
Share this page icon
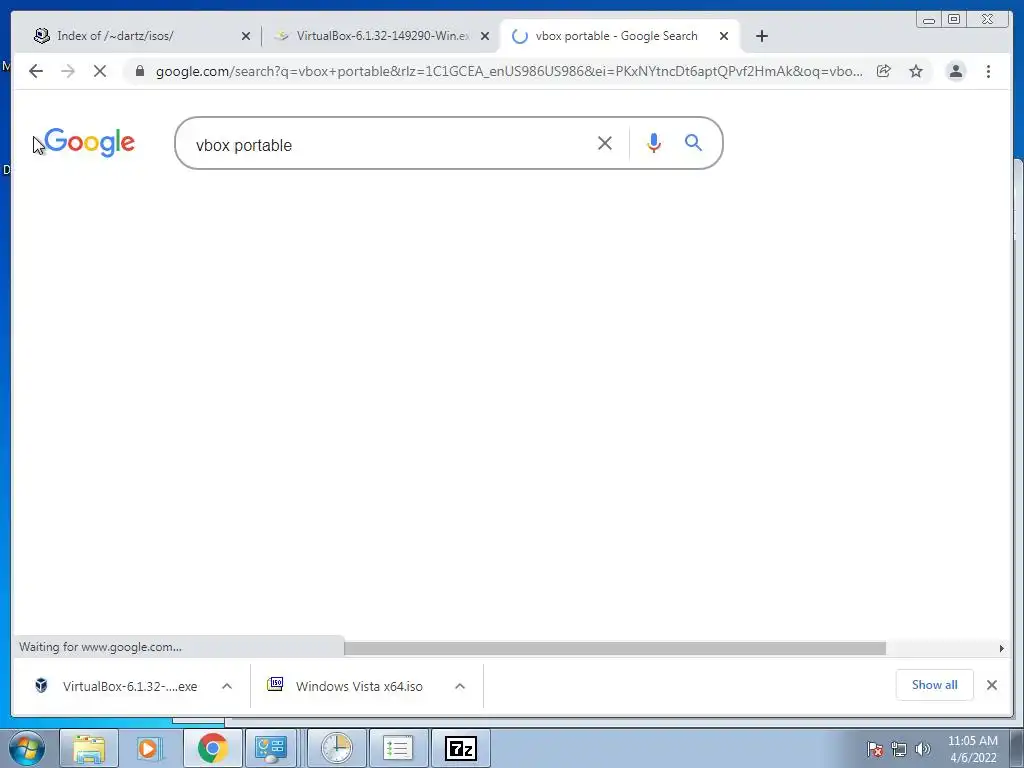coord(884,71)
